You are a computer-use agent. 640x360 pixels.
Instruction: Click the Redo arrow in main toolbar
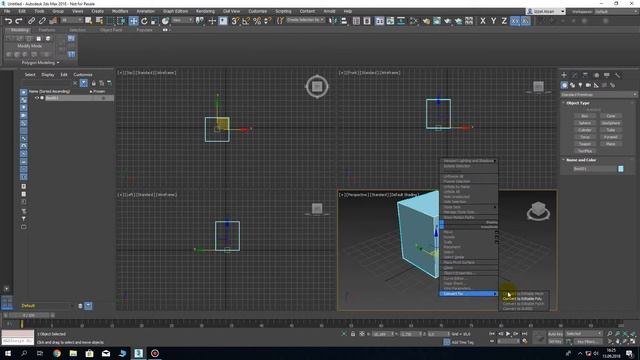(x=19, y=21)
